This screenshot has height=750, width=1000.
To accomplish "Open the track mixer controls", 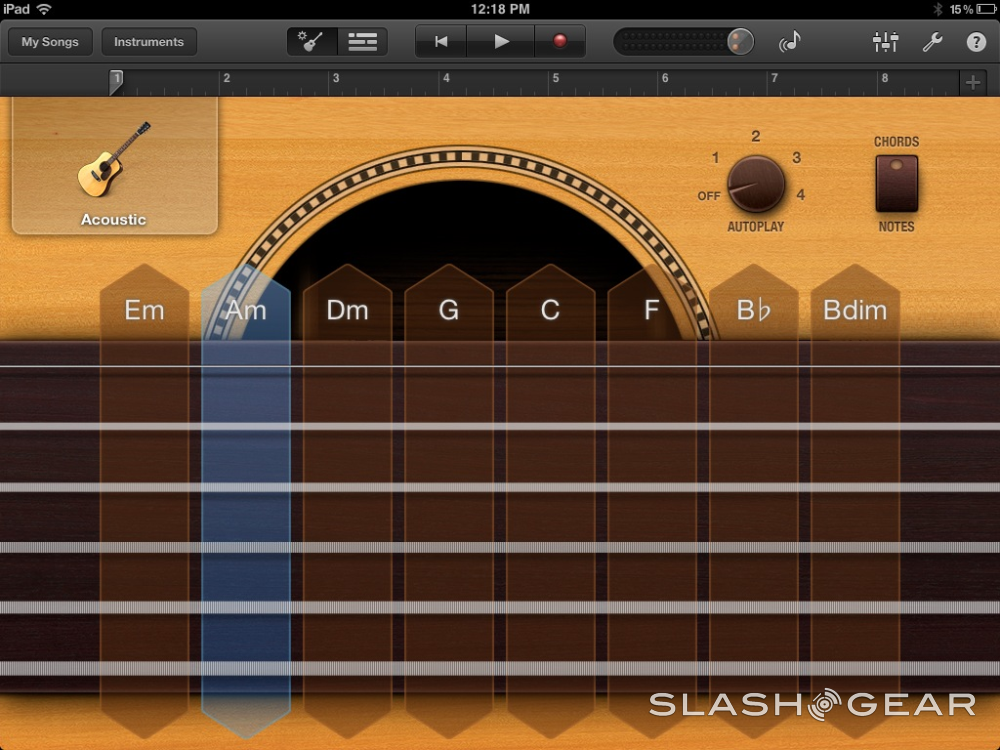I will click(x=885, y=42).
